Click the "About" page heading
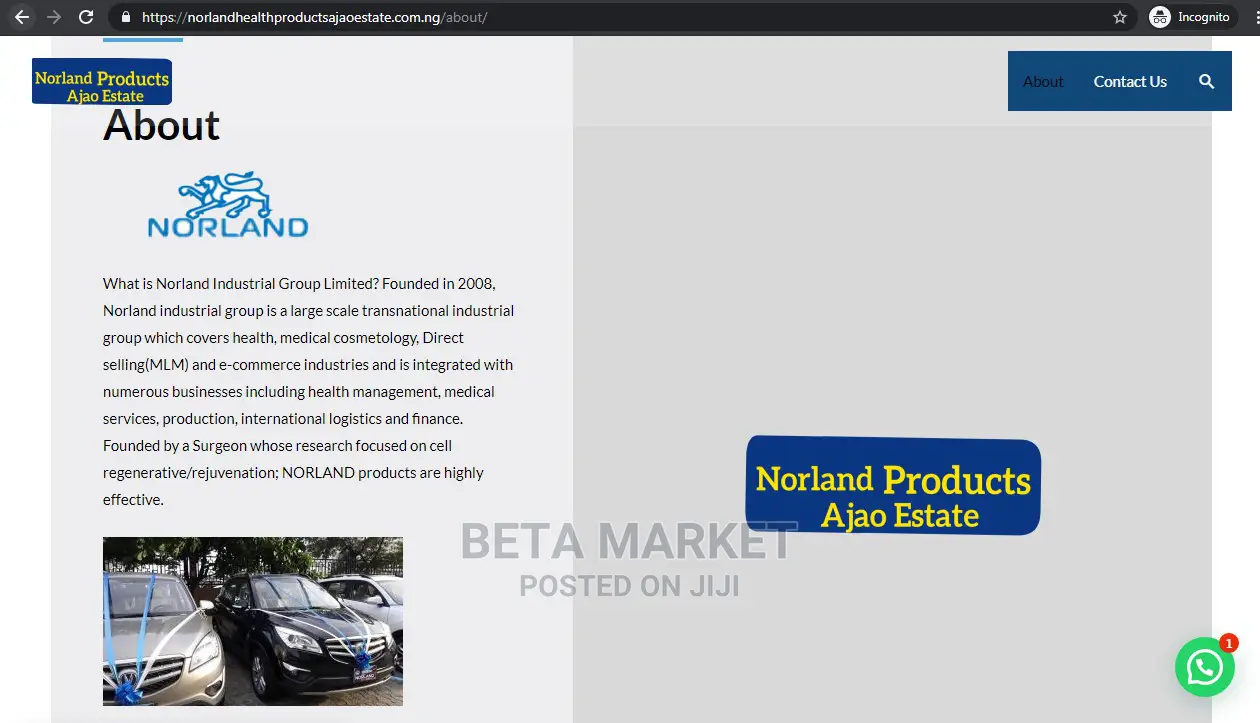This screenshot has height=723, width=1260. (161, 126)
